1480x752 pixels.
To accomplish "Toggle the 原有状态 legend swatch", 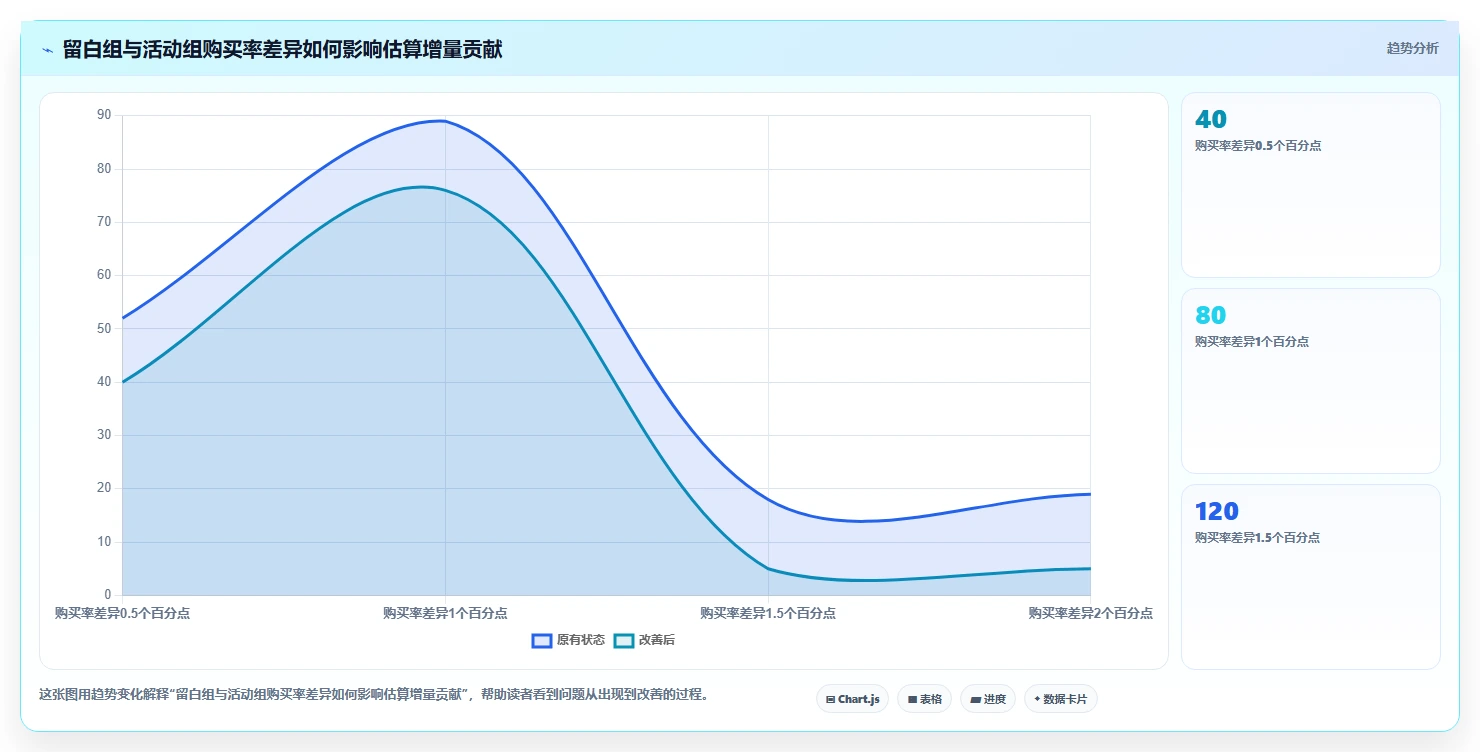I will [x=542, y=640].
